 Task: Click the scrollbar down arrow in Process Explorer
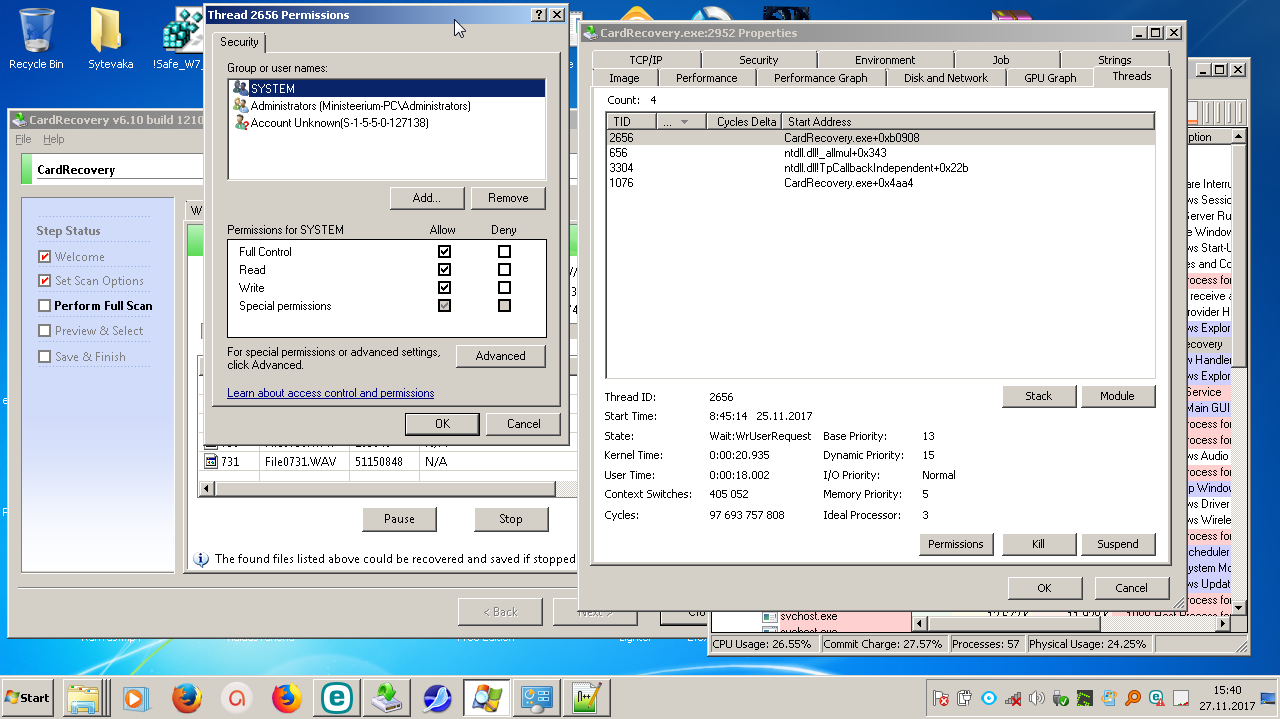tap(1239, 607)
